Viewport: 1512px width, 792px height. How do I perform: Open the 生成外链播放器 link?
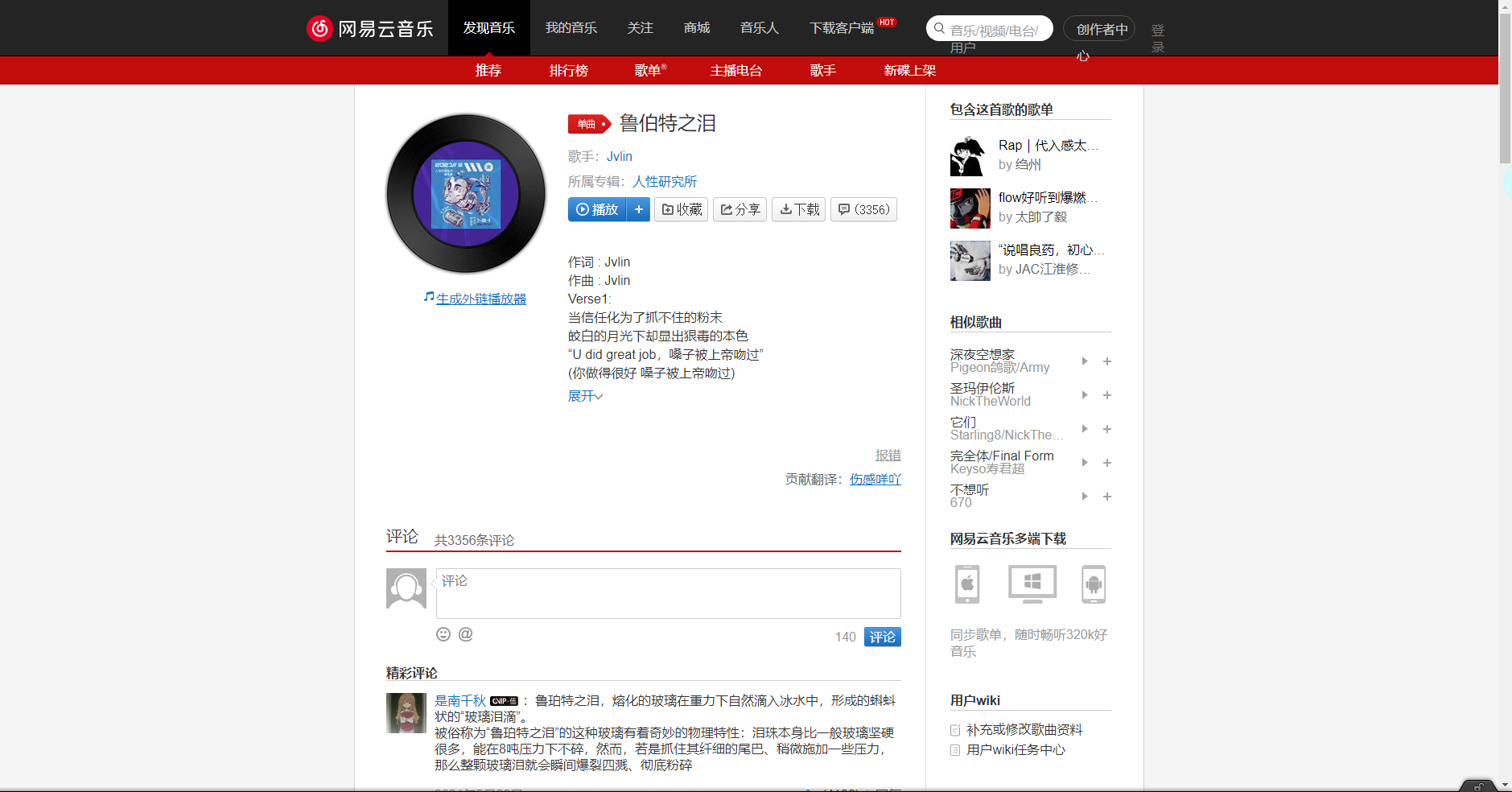coord(480,298)
